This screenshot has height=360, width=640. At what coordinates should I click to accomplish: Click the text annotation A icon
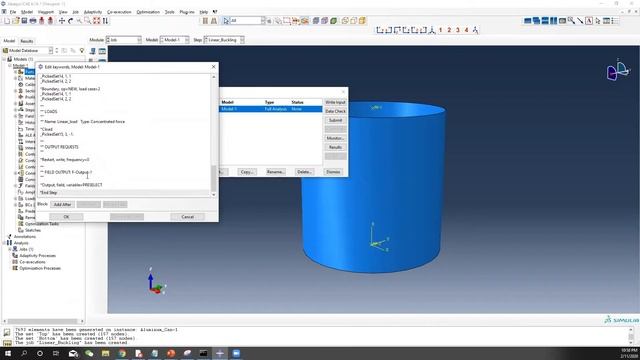[589, 21]
